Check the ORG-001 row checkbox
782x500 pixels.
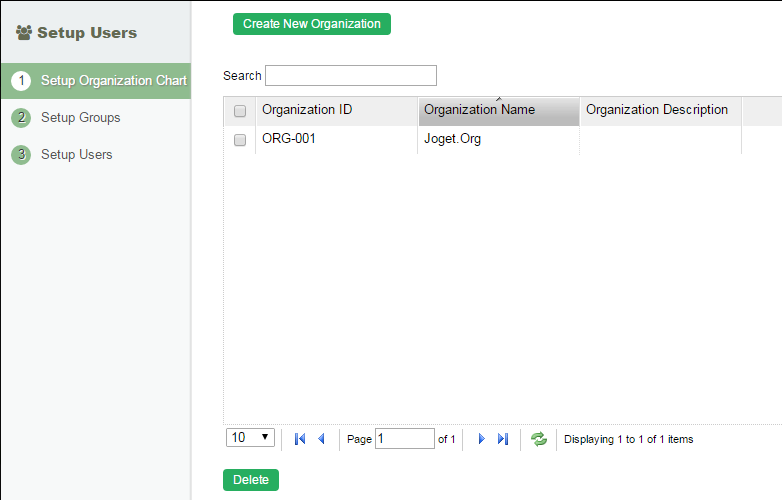click(x=240, y=140)
